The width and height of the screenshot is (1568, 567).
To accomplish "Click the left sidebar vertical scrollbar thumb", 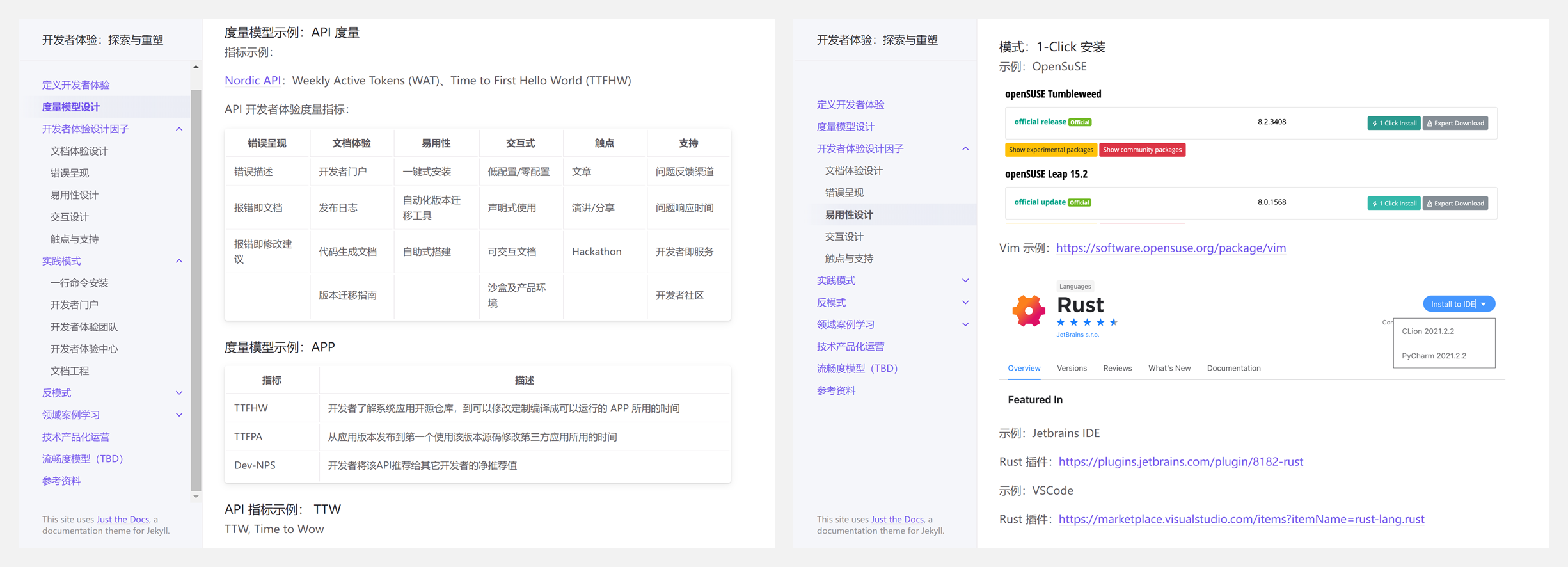I will [196, 290].
